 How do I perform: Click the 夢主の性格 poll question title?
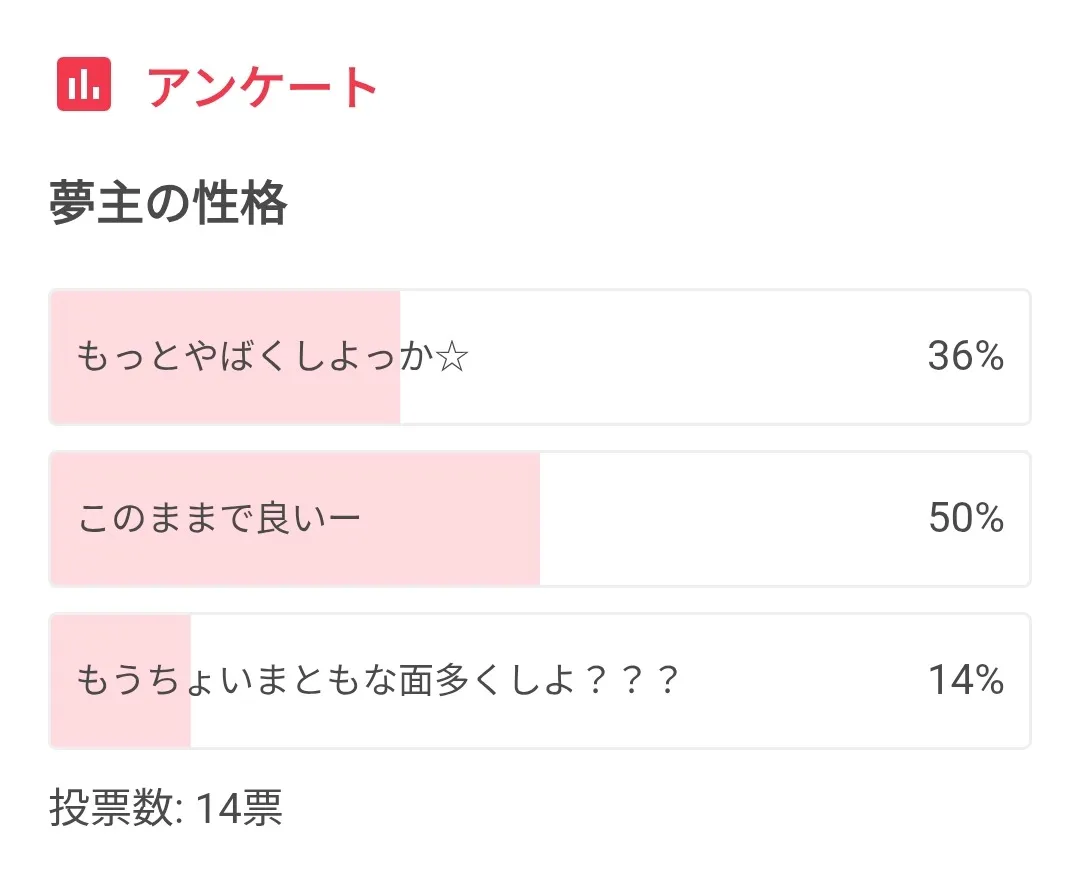[168, 204]
